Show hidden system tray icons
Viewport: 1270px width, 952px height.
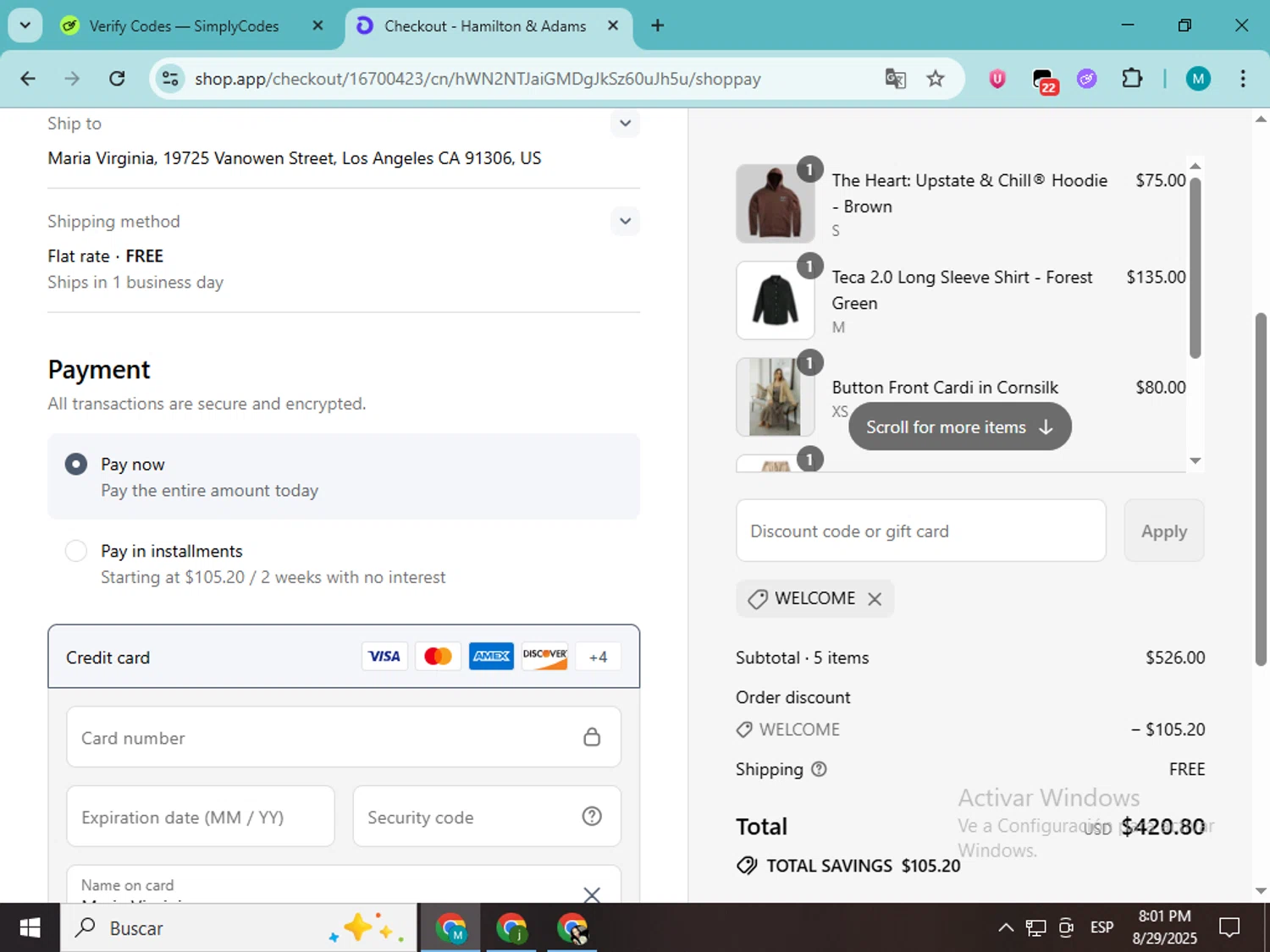click(1006, 928)
